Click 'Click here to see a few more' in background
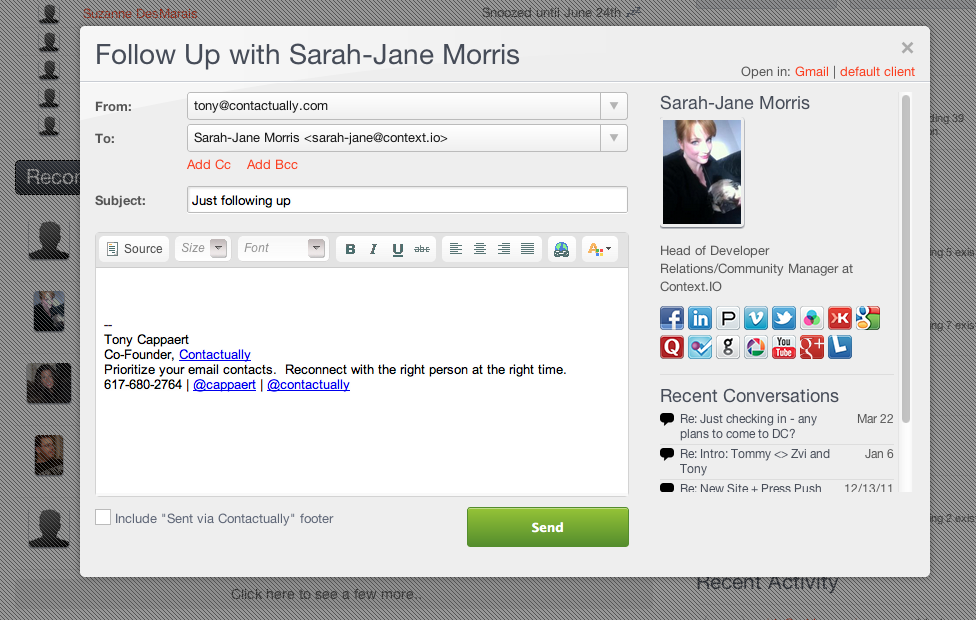 (326, 594)
